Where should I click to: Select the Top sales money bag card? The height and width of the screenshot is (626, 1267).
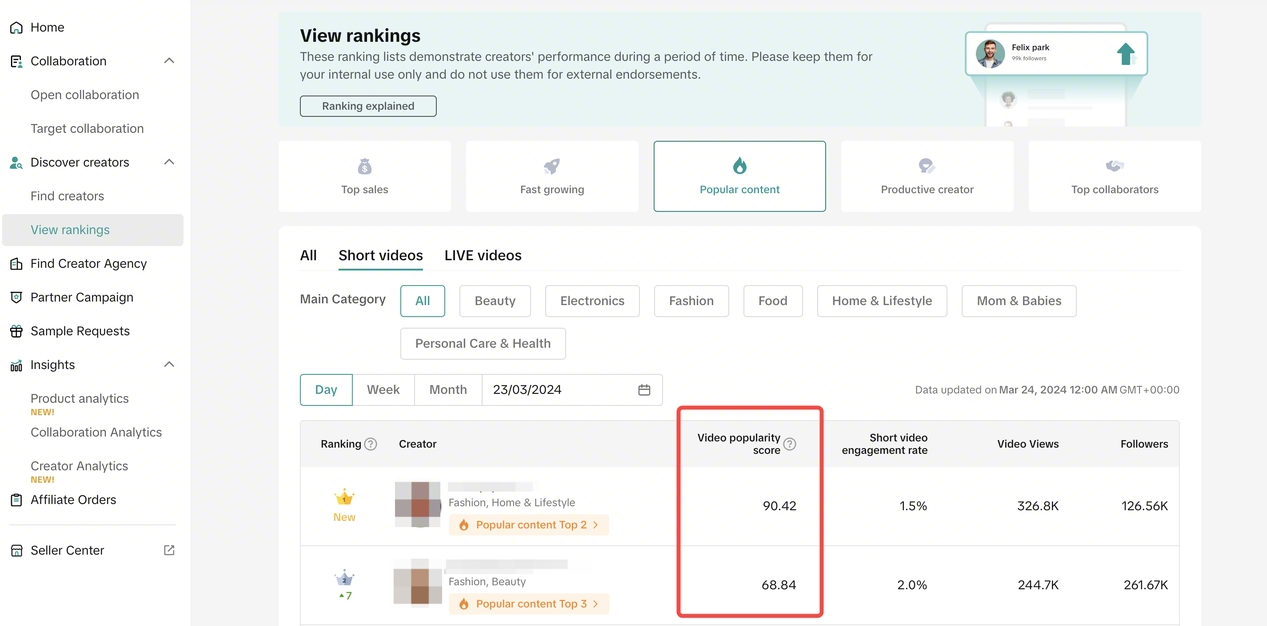coord(364,176)
